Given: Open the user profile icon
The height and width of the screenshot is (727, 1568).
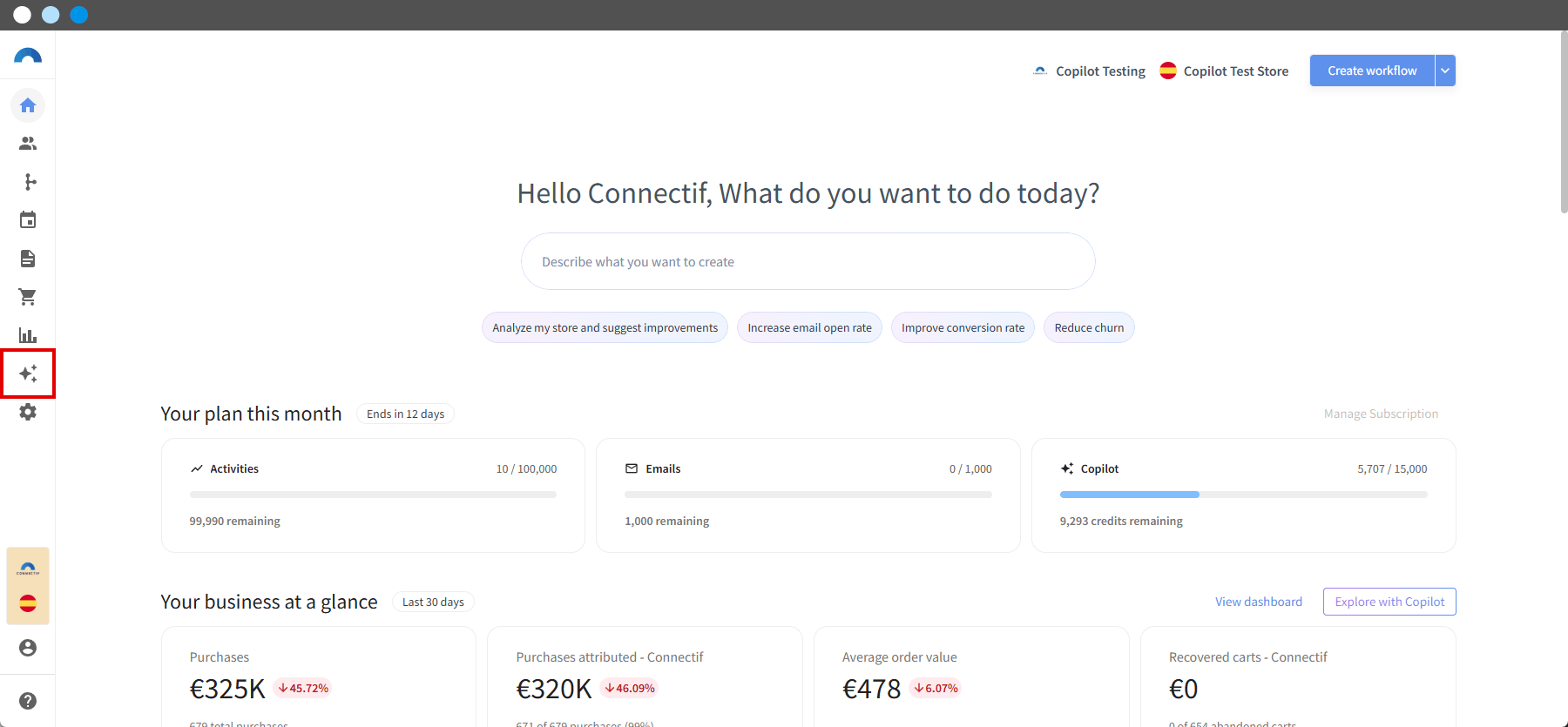Looking at the screenshot, I should [x=28, y=648].
